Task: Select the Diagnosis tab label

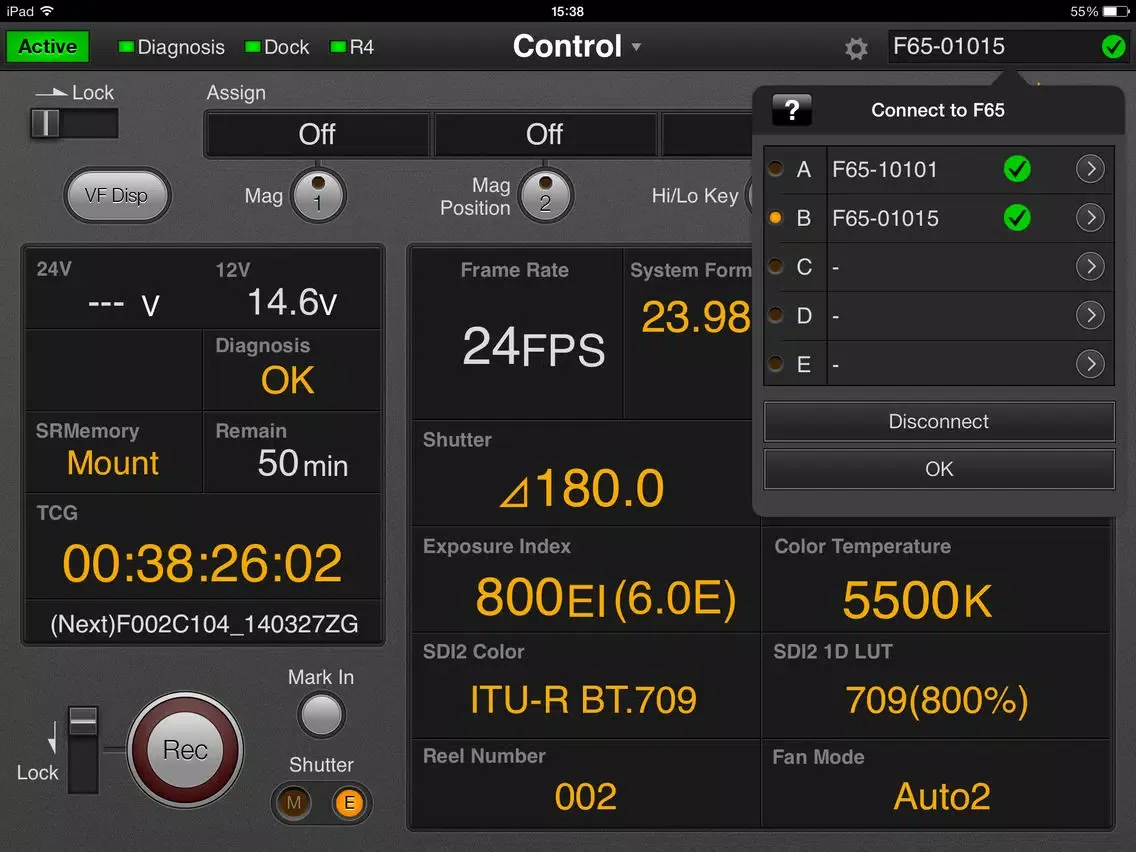Action: click(x=181, y=47)
